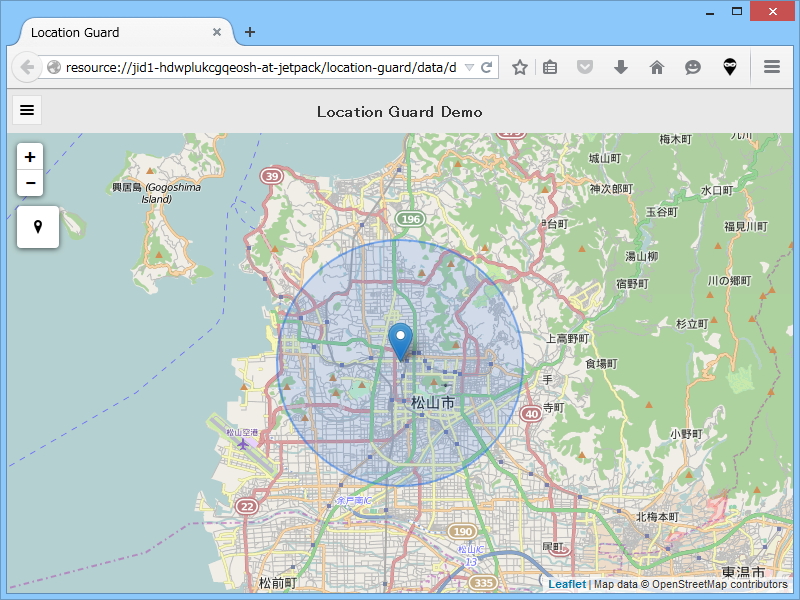Open the URL bar history dropdown arrow
Screen dimensions: 800x600
click(469, 68)
